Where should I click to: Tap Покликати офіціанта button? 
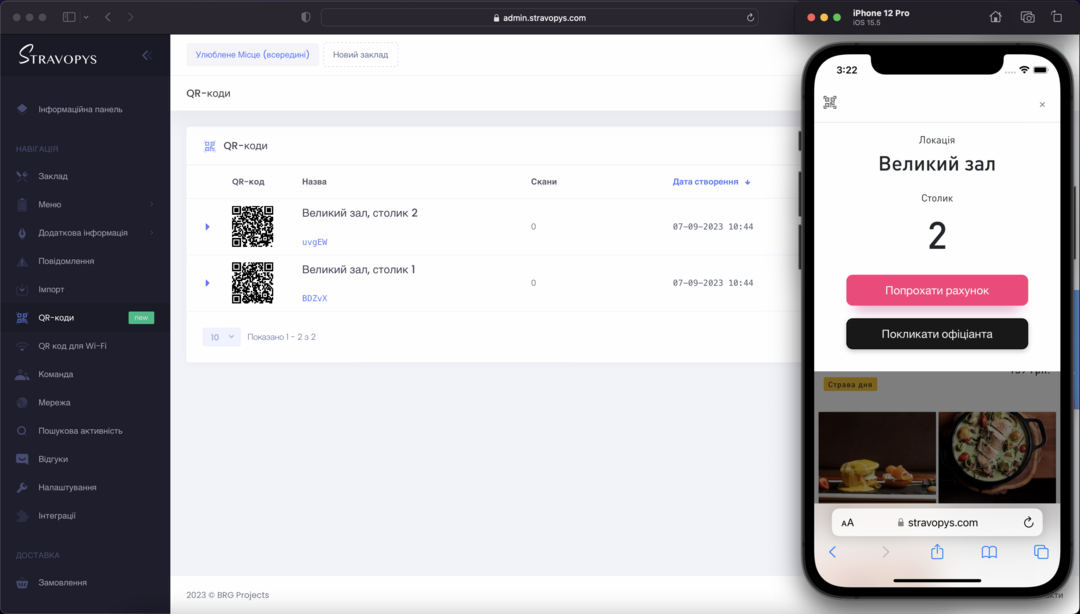click(x=937, y=334)
